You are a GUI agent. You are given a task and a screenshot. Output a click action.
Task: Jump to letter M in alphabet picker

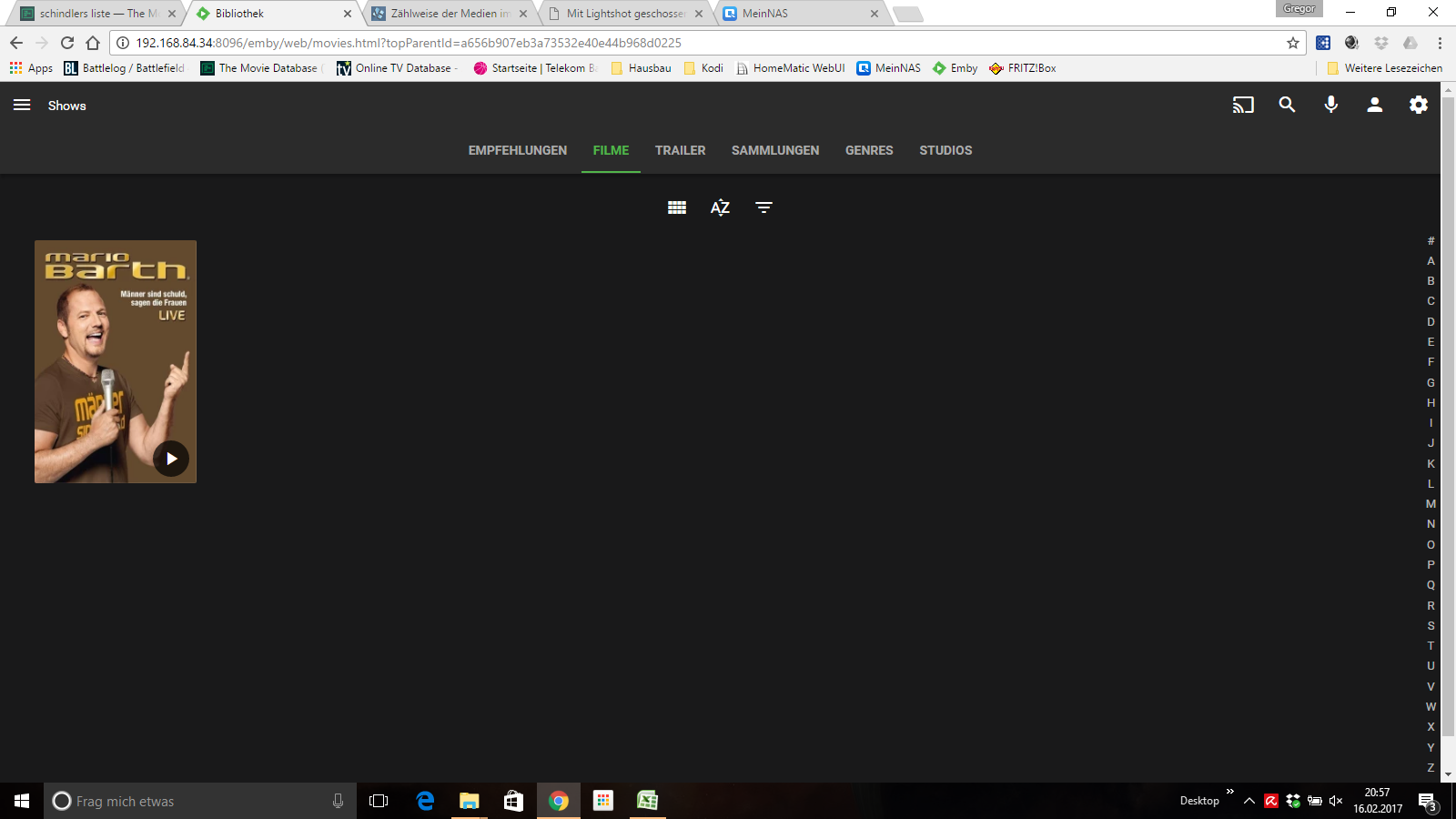click(1431, 504)
